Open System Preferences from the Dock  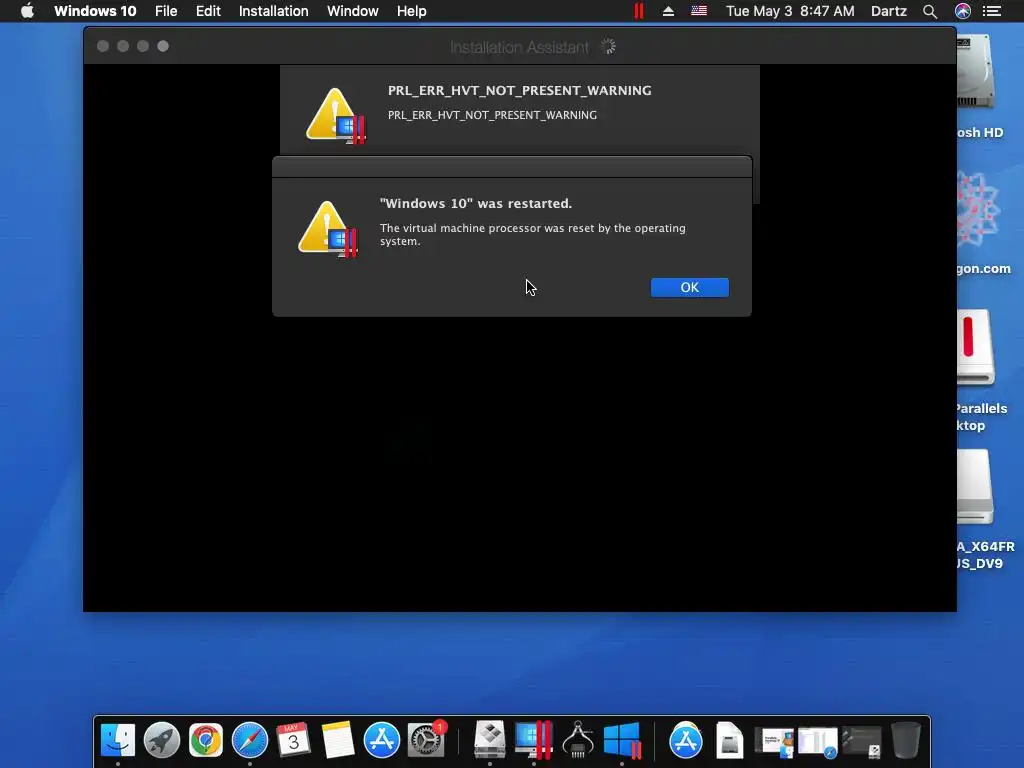pos(426,741)
